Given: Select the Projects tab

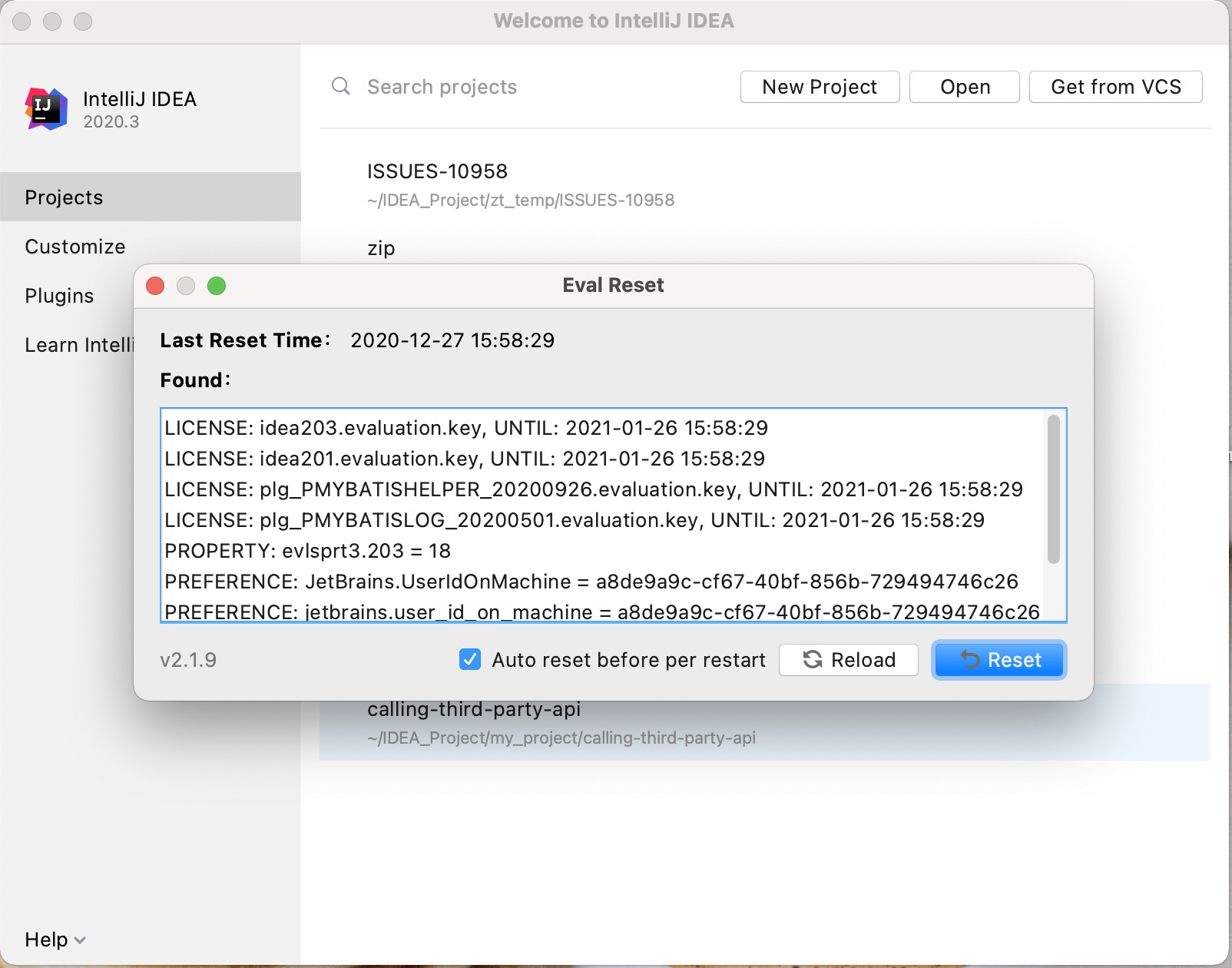Looking at the screenshot, I should 151,197.
